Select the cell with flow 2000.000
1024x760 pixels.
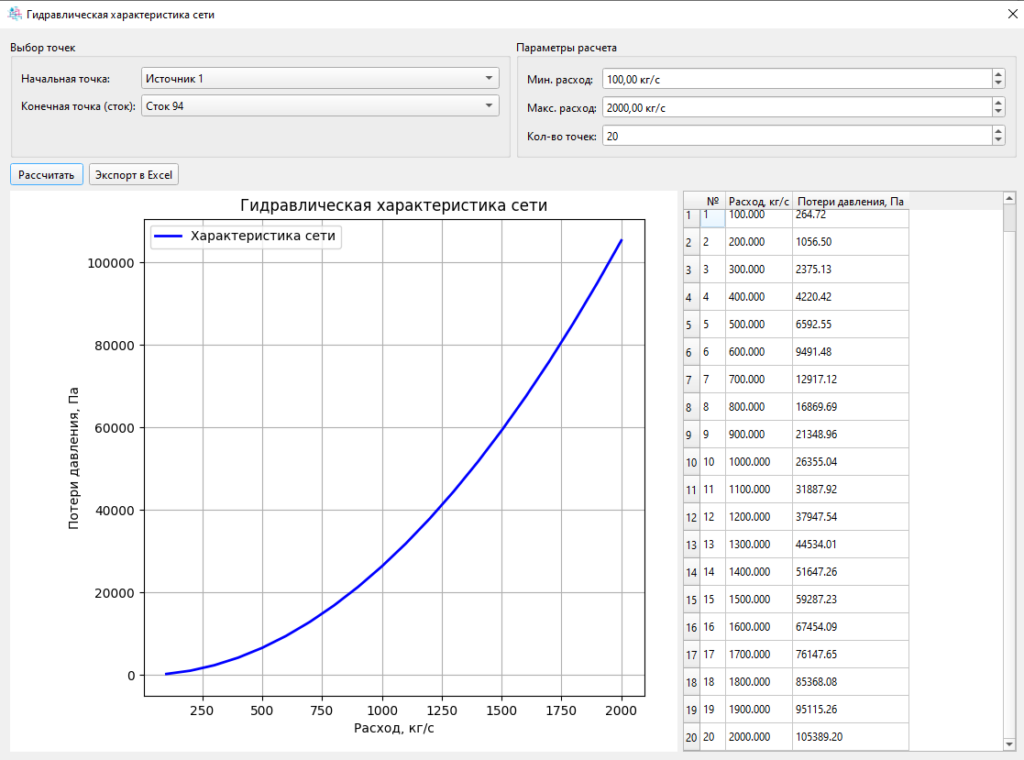759,736
